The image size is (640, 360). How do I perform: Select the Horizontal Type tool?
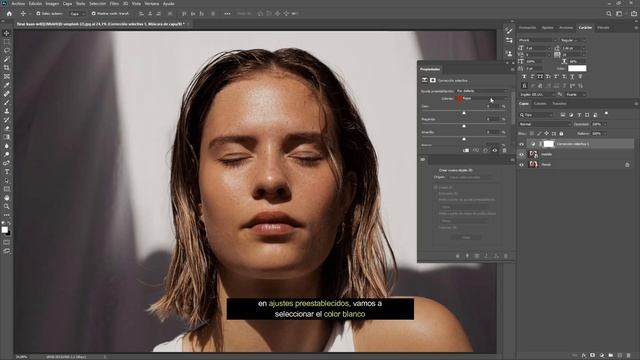tap(7, 172)
